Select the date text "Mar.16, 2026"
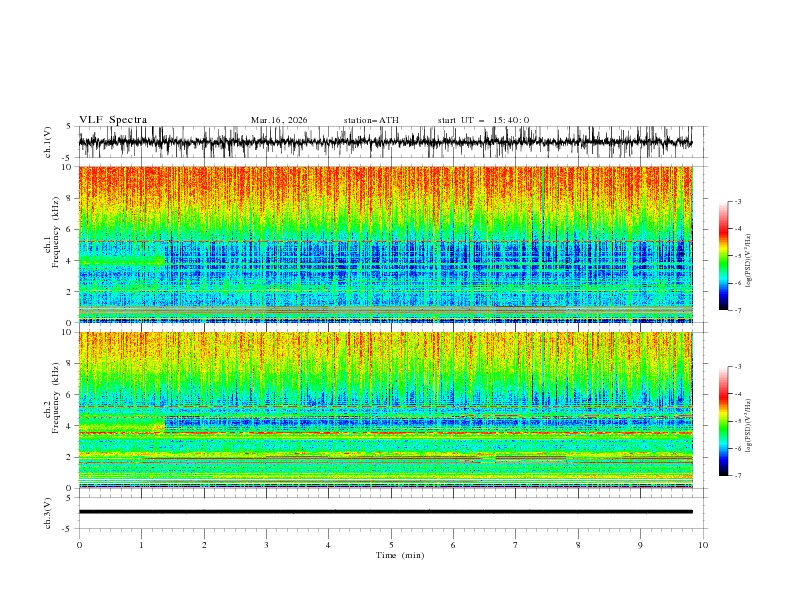Viewport: 792px width, 612px height. tap(279, 120)
